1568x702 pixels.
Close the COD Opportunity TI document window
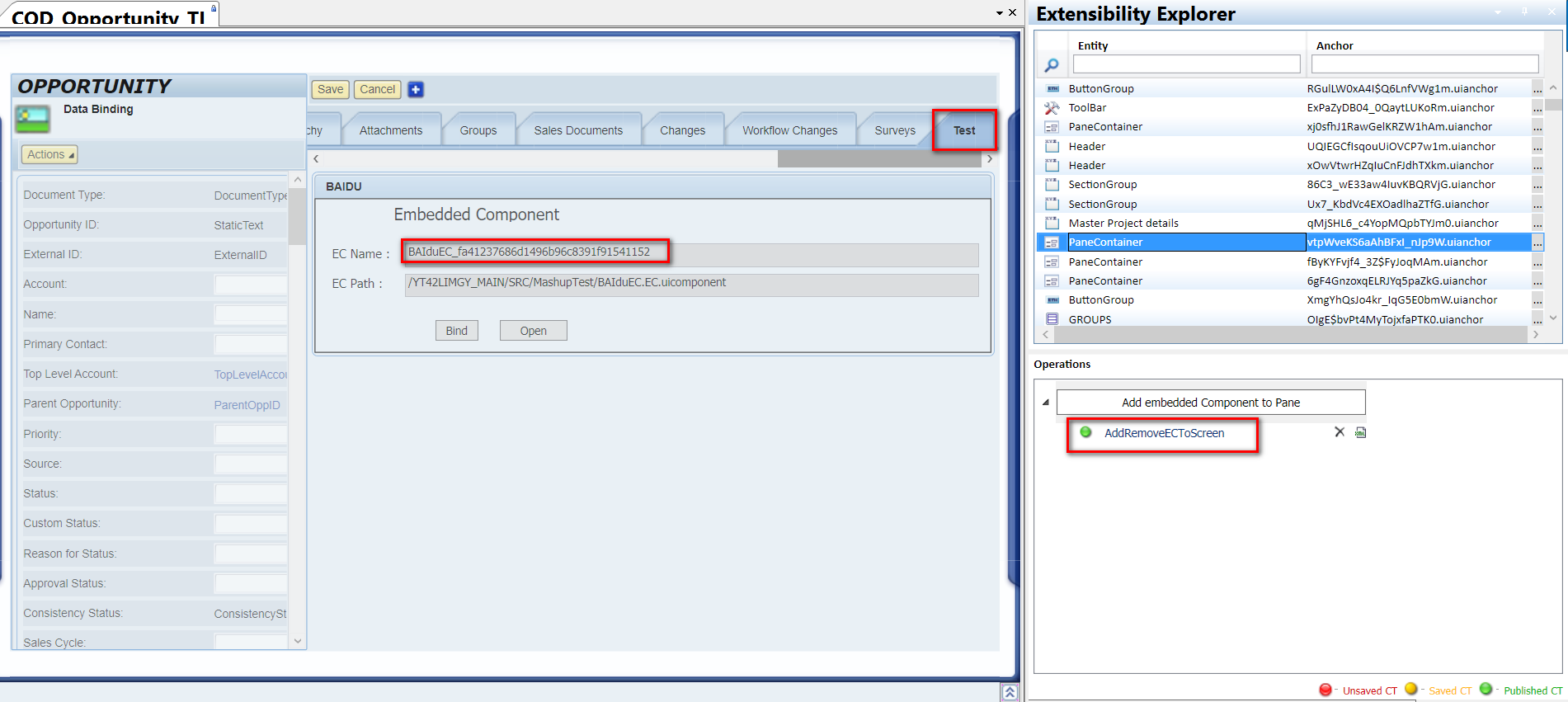(1013, 12)
